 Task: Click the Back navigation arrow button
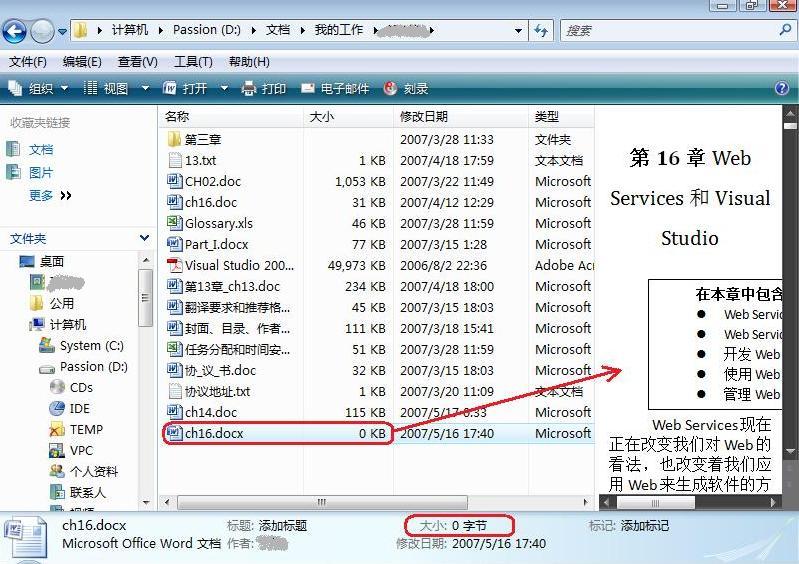click(14, 31)
